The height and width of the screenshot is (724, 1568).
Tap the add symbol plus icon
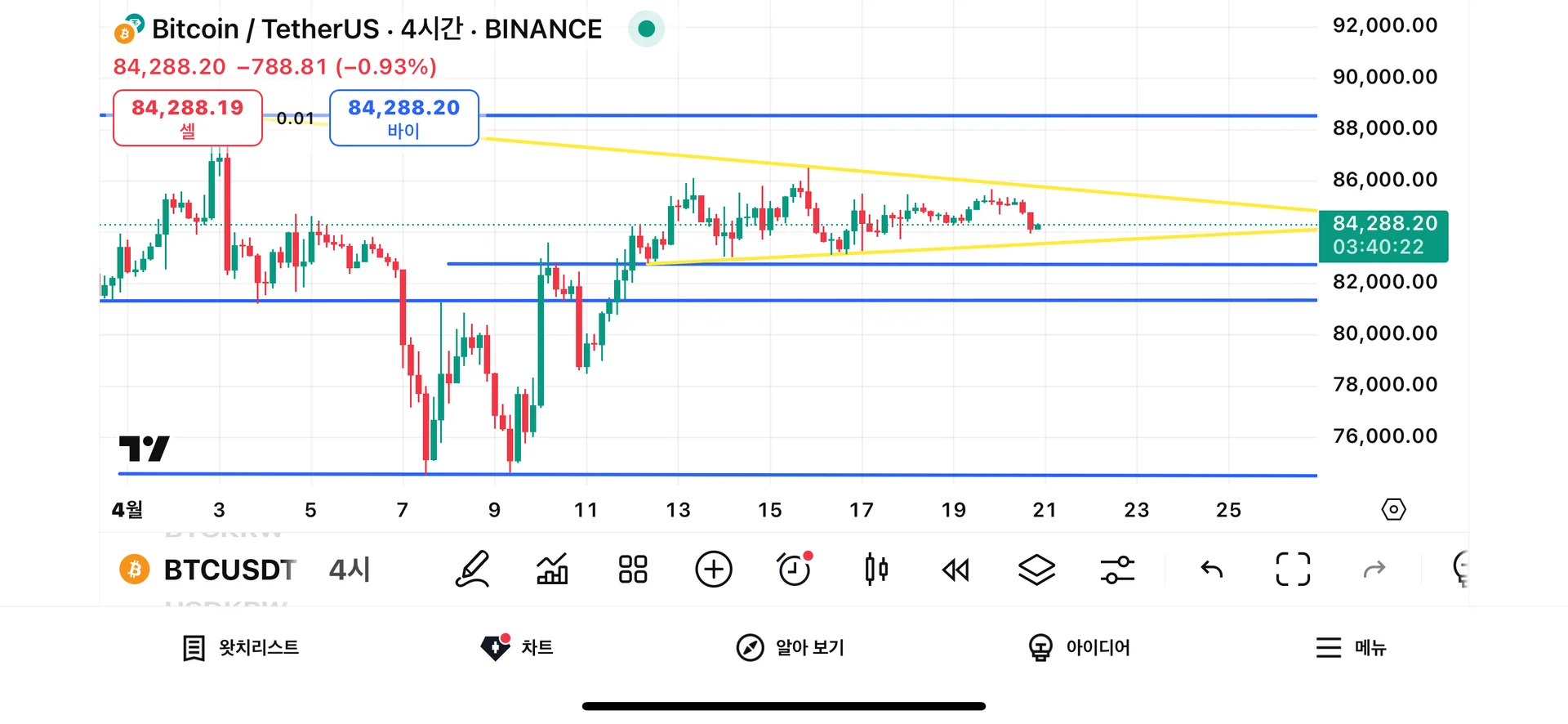[714, 570]
